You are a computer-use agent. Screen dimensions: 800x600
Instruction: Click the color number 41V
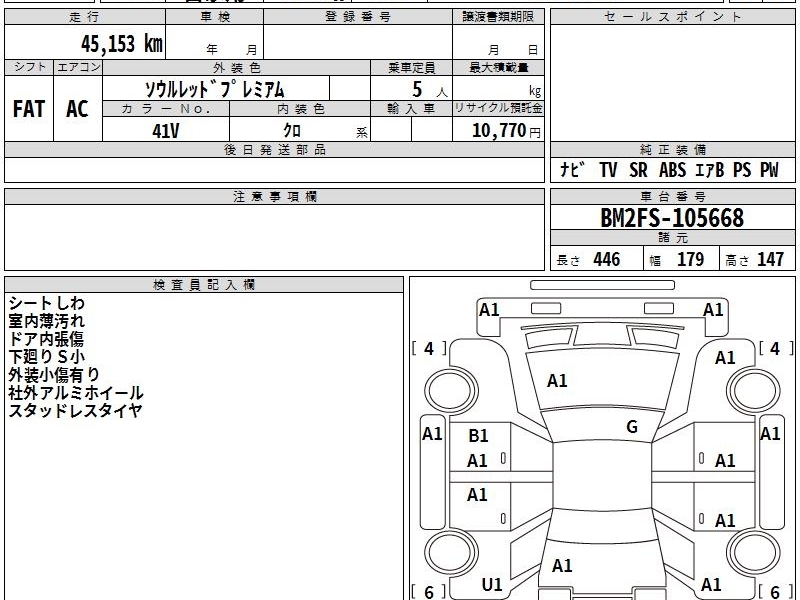(x=166, y=131)
